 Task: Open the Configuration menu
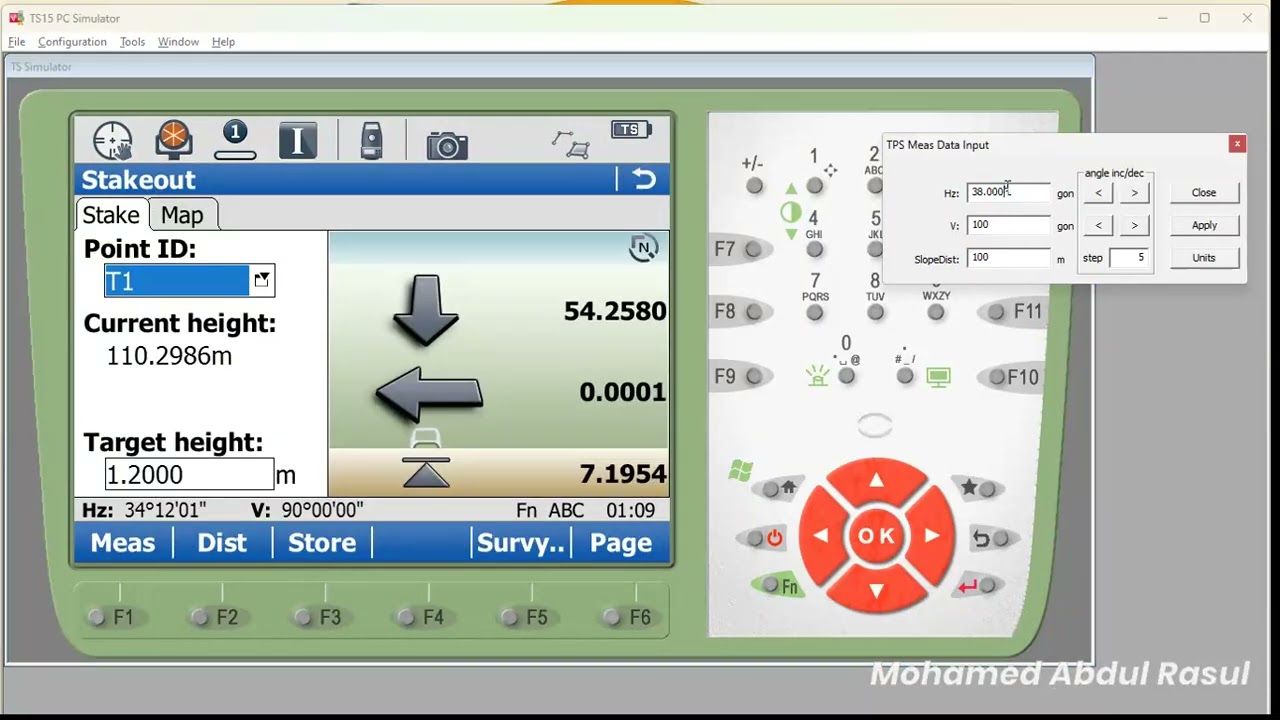click(72, 42)
